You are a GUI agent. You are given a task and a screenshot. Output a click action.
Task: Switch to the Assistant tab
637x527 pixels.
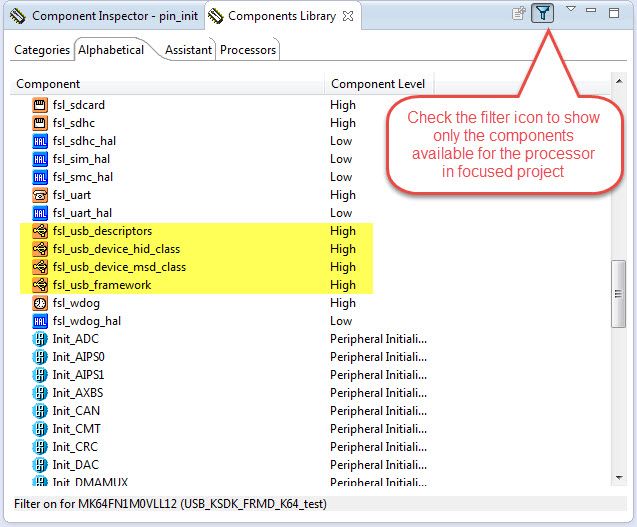[x=188, y=50]
